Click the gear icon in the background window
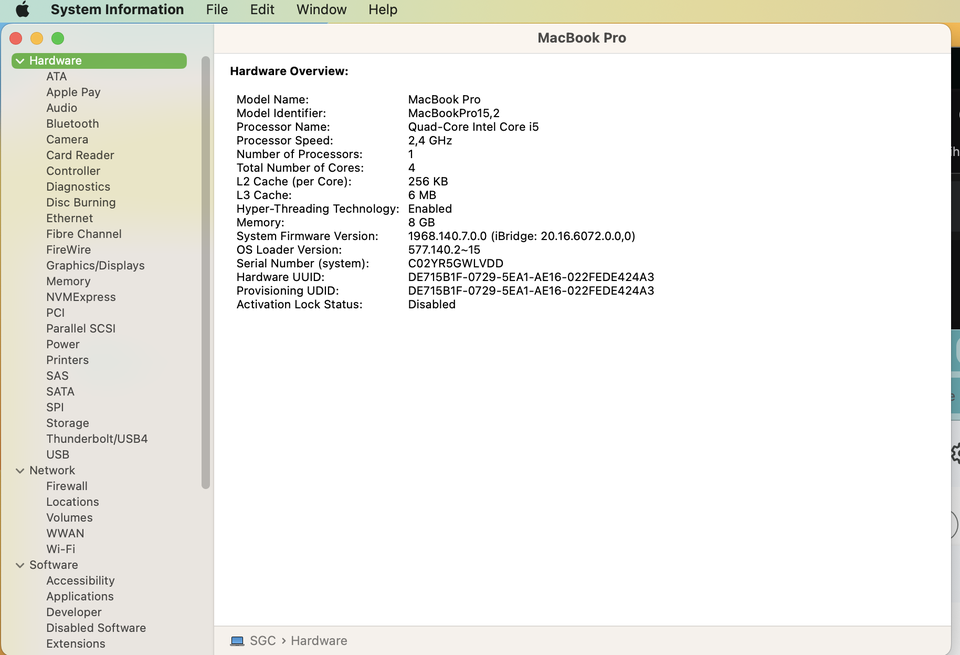 [x=955, y=454]
